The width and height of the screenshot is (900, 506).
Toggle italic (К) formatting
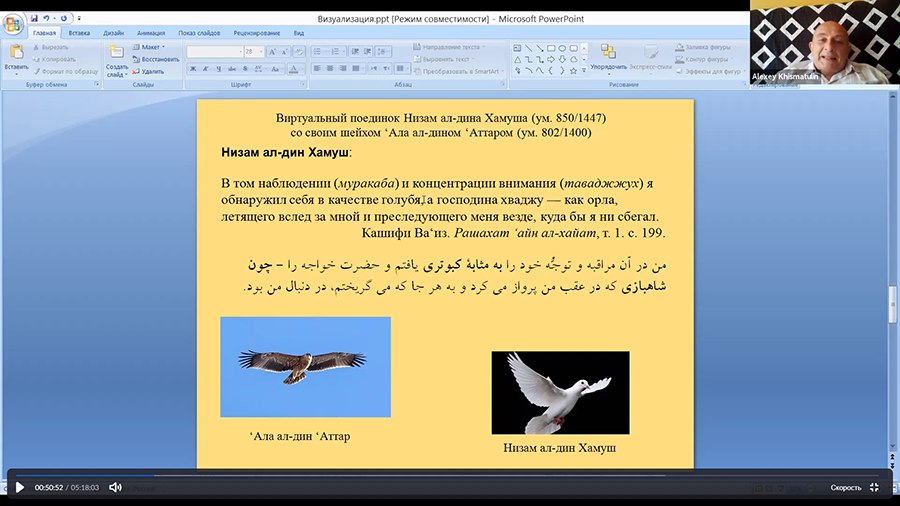205,69
